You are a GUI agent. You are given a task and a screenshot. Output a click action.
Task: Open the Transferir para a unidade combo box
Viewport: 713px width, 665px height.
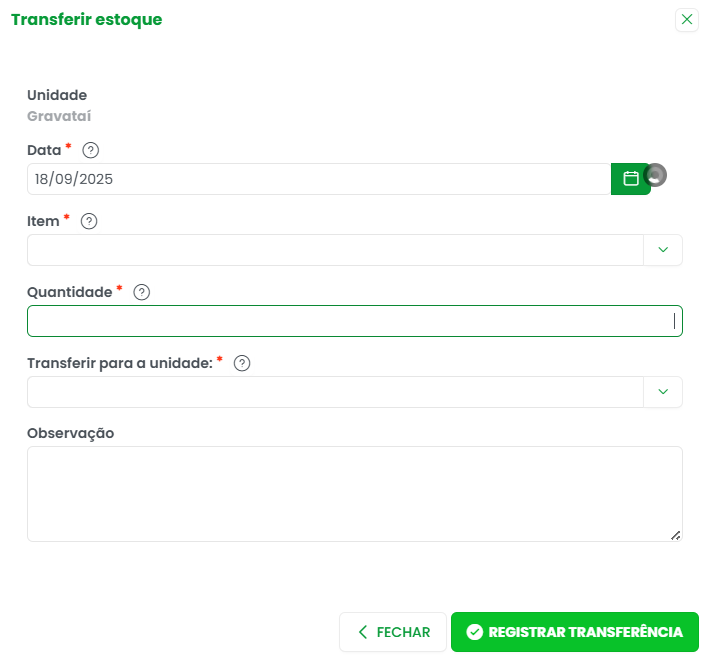335,392
